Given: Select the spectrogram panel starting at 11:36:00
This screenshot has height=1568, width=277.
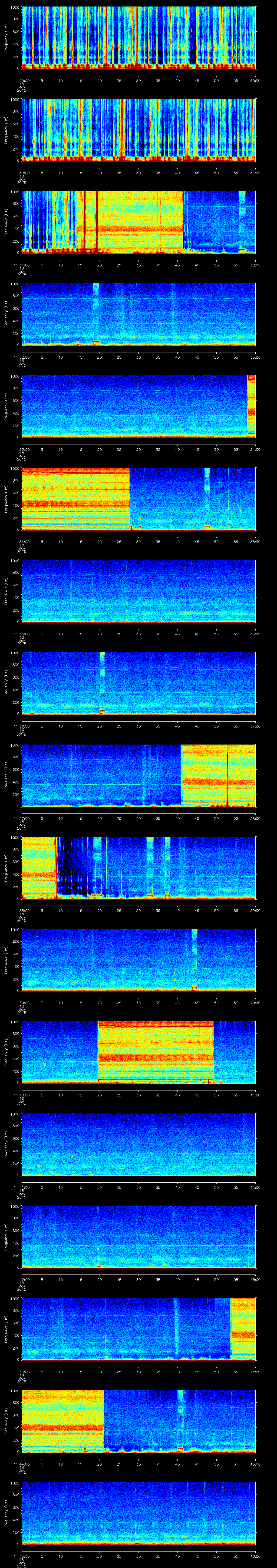Looking at the screenshot, I should (139, 683).
